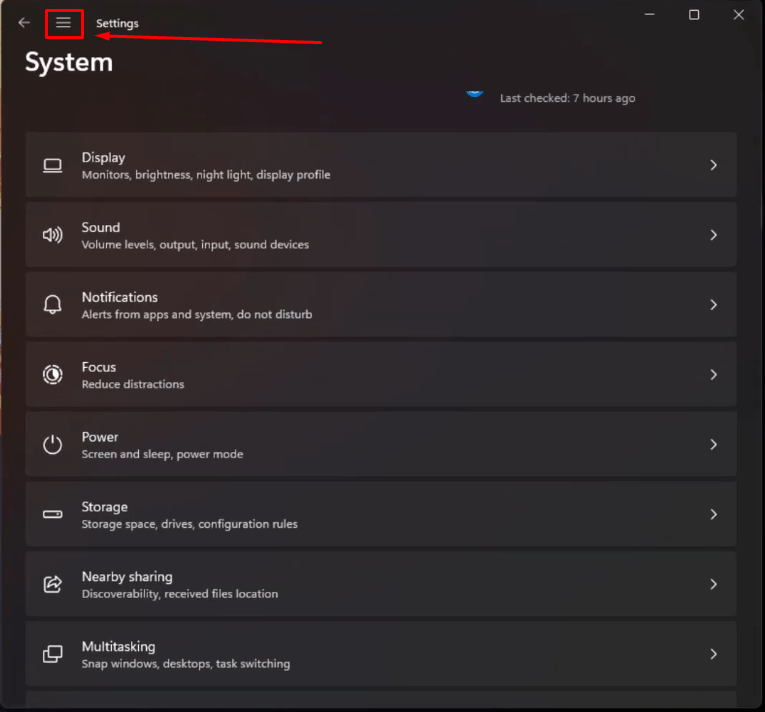The image size is (765, 712).
Task: Expand Focus settings chevron
Action: pyautogui.click(x=713, y=375)
